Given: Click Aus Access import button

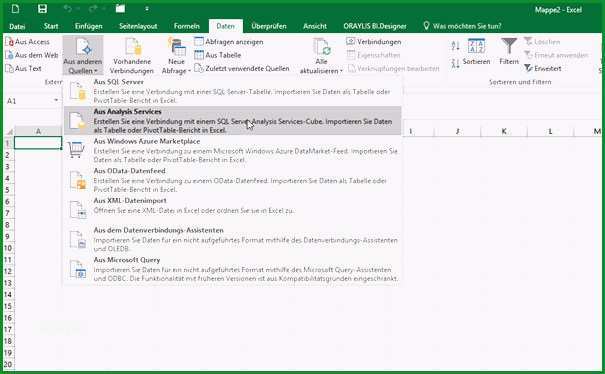Looking at the screenshot, I should (28, 42).
